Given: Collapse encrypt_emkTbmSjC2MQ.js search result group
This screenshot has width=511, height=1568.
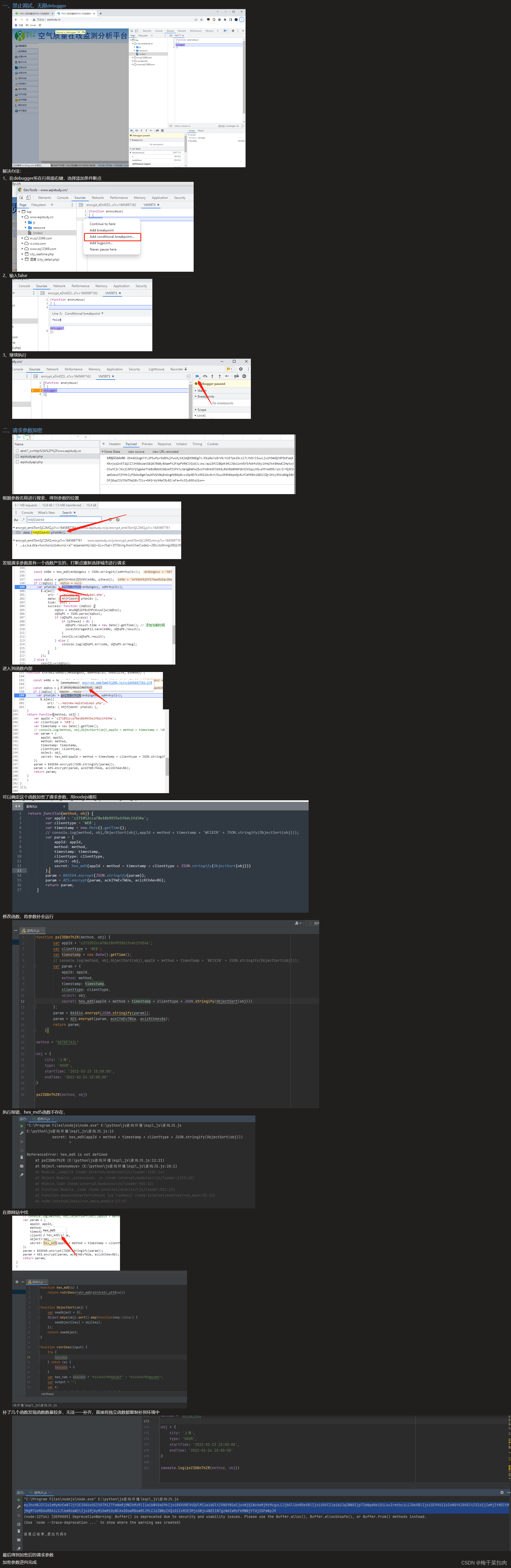Looking at the screenshot, I should (x=14, y=528).
